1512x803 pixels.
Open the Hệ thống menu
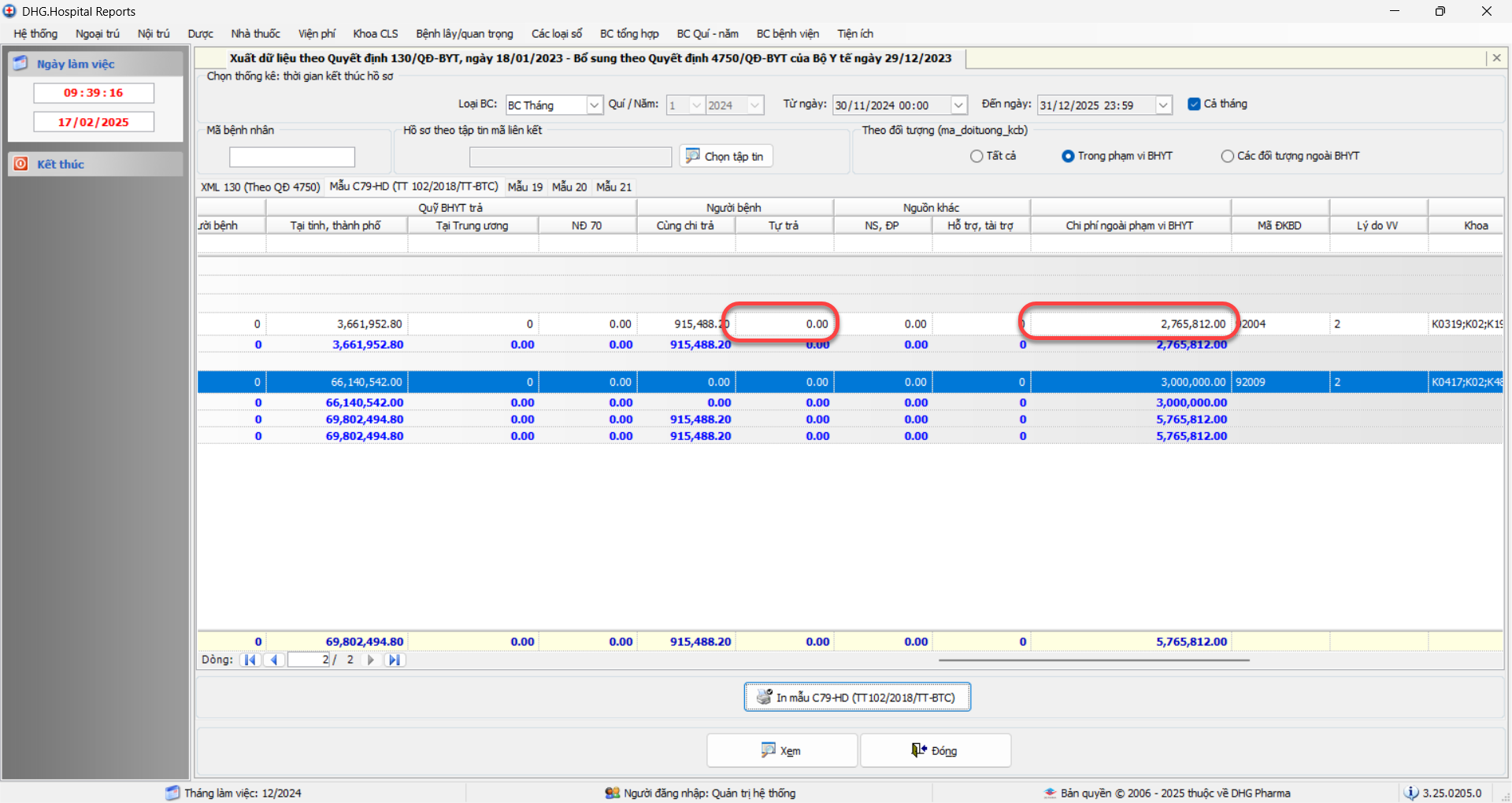(35, 34)
